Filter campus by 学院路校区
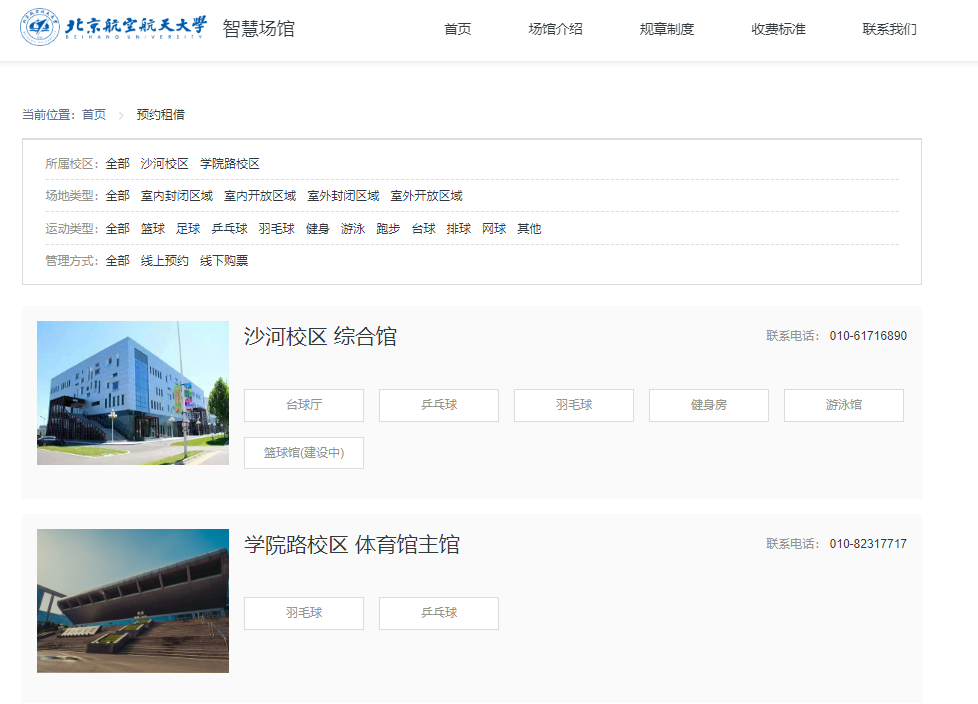This screenshot has width=978, height=704. (229, 164)
